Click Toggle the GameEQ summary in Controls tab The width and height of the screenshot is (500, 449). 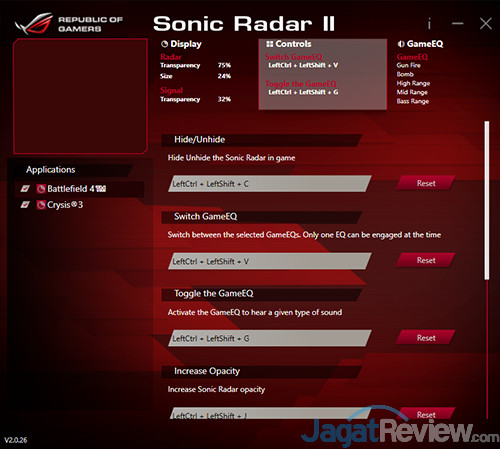click(x=302, y=88)
